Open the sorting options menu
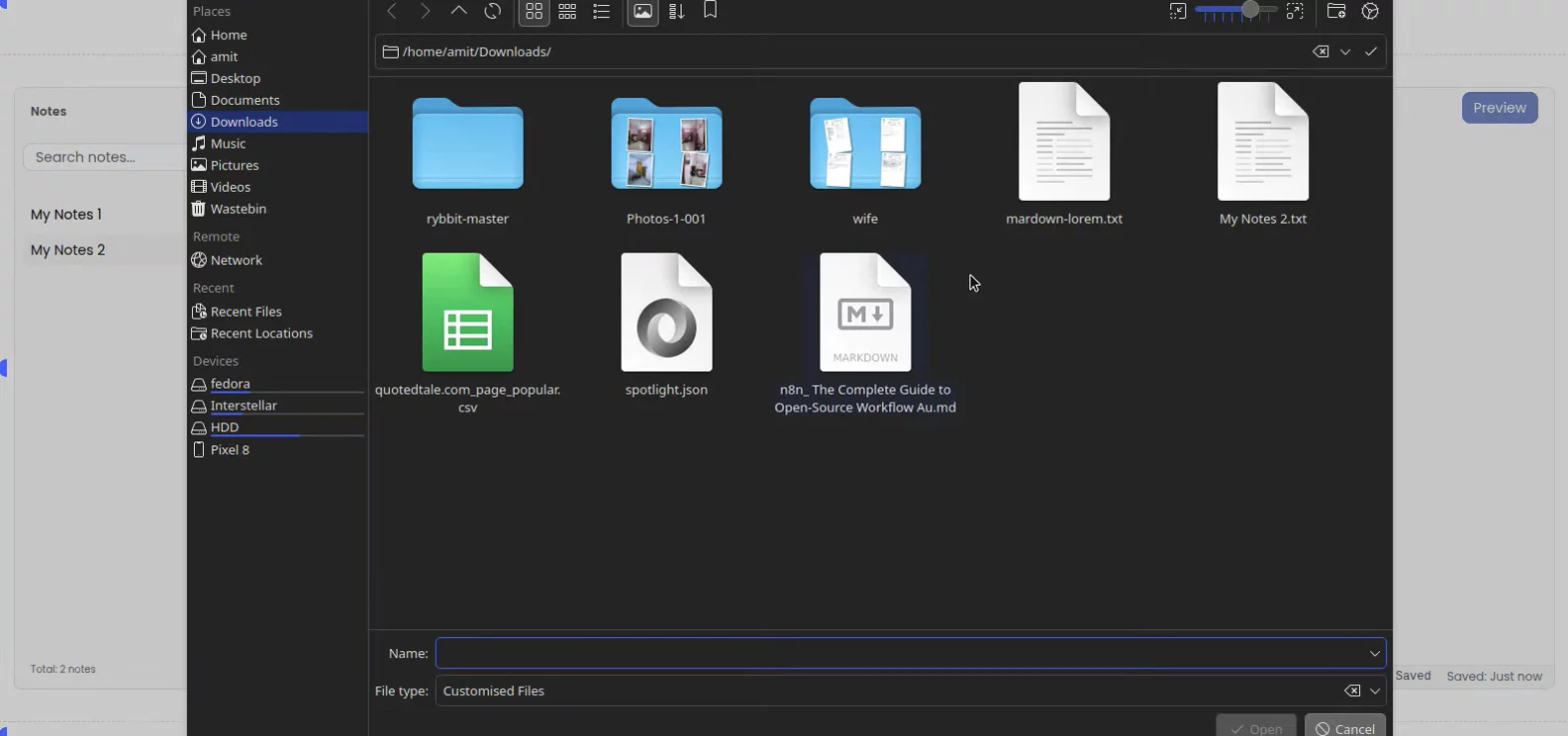Viewport: 1568px width, 736px height. [676, 11]
